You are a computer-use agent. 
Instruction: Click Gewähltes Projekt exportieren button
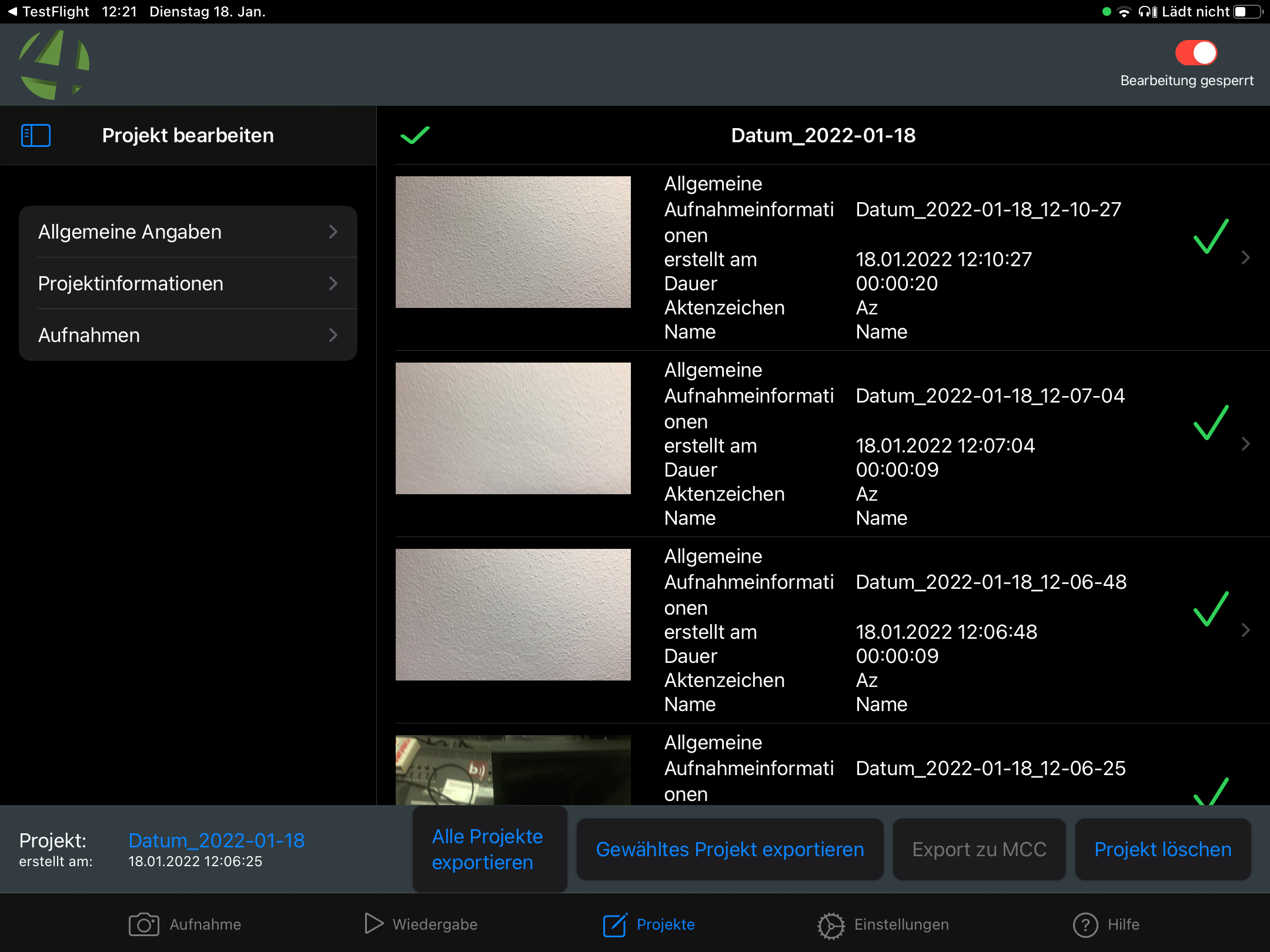coord(730,849)
